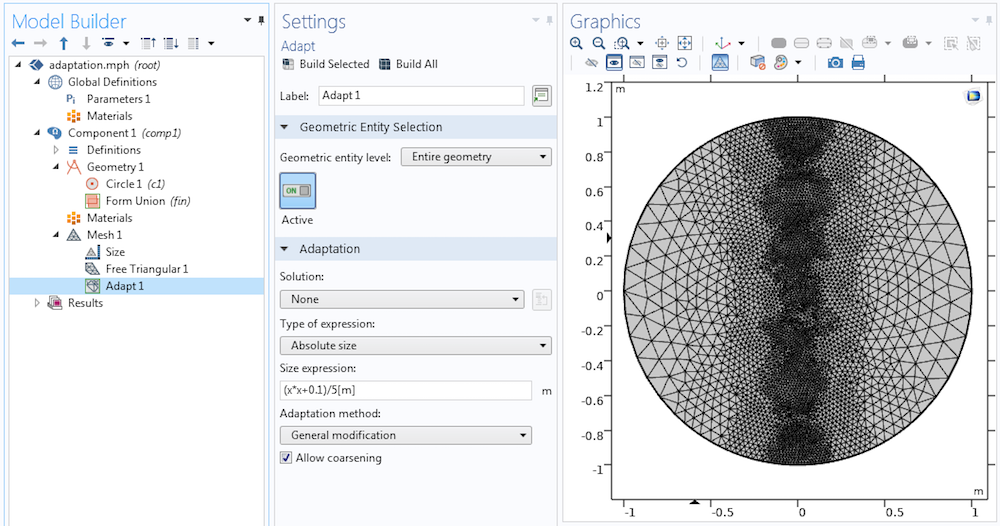1000x526 pixels.
Task: Toggle the mesh rendering icon in Graphics toolbar
Action: 720,62
